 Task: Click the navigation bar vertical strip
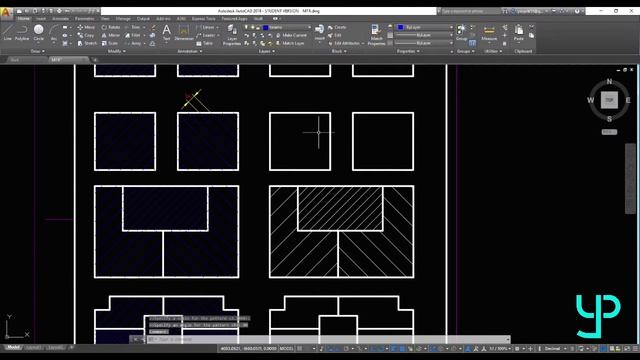(x=630, y=178)
